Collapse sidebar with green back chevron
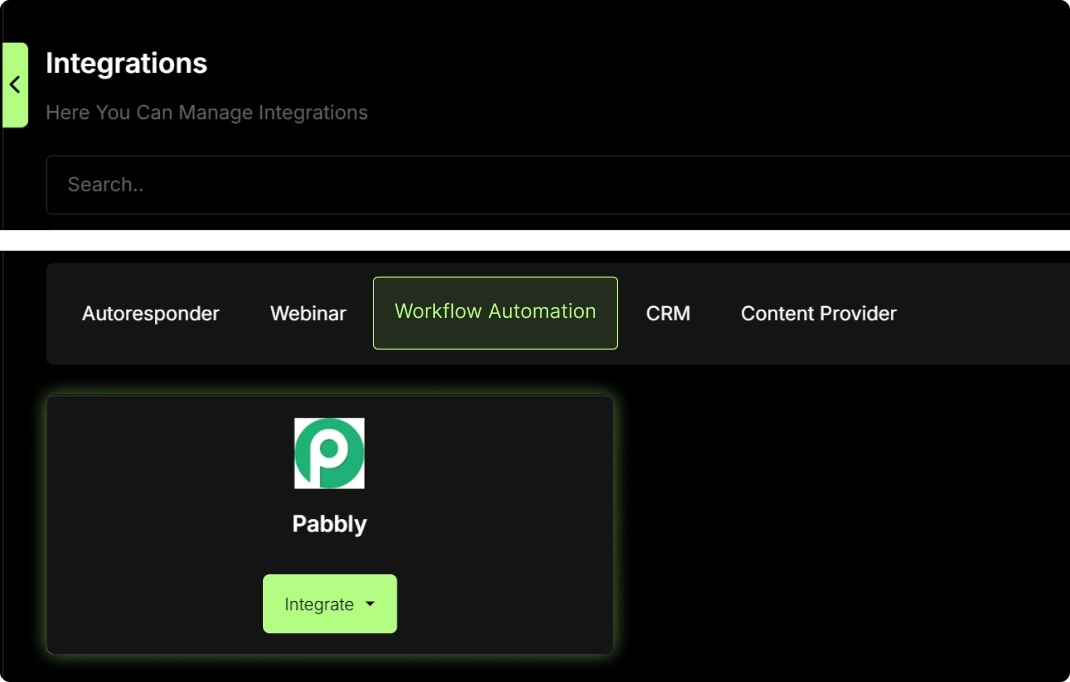The height and width of the screenshot is (682, 1070). (x=14, y=85)
